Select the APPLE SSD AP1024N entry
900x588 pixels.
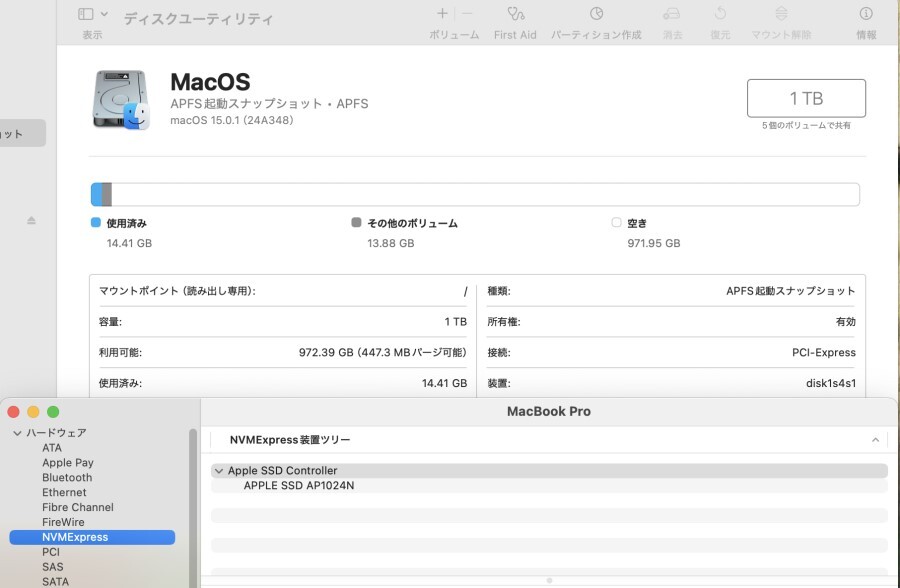click(x=299, y=486)
